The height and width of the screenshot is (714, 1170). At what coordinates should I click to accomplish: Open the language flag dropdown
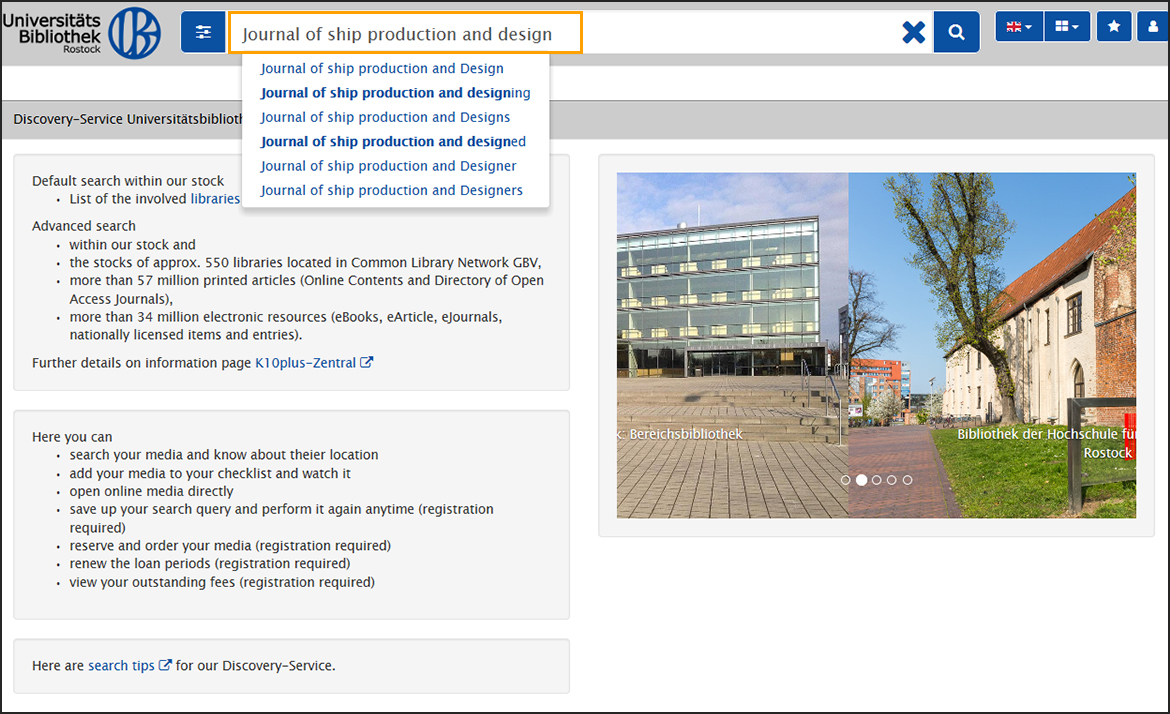tap(1019, 27)
